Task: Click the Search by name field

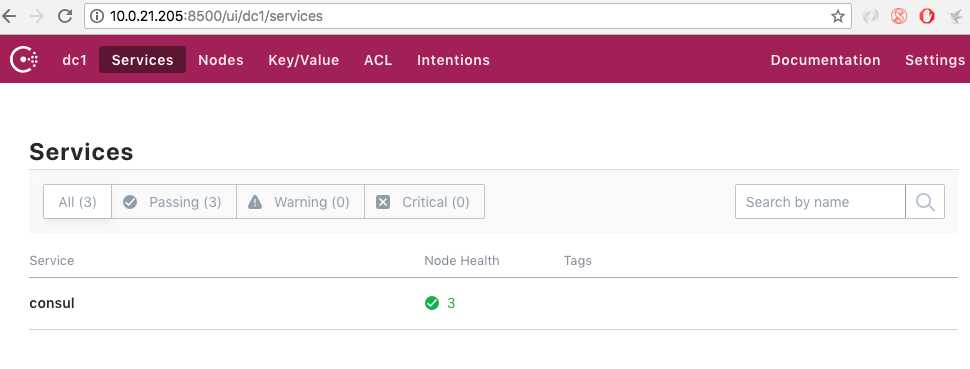Action: [x=820, y=202]
